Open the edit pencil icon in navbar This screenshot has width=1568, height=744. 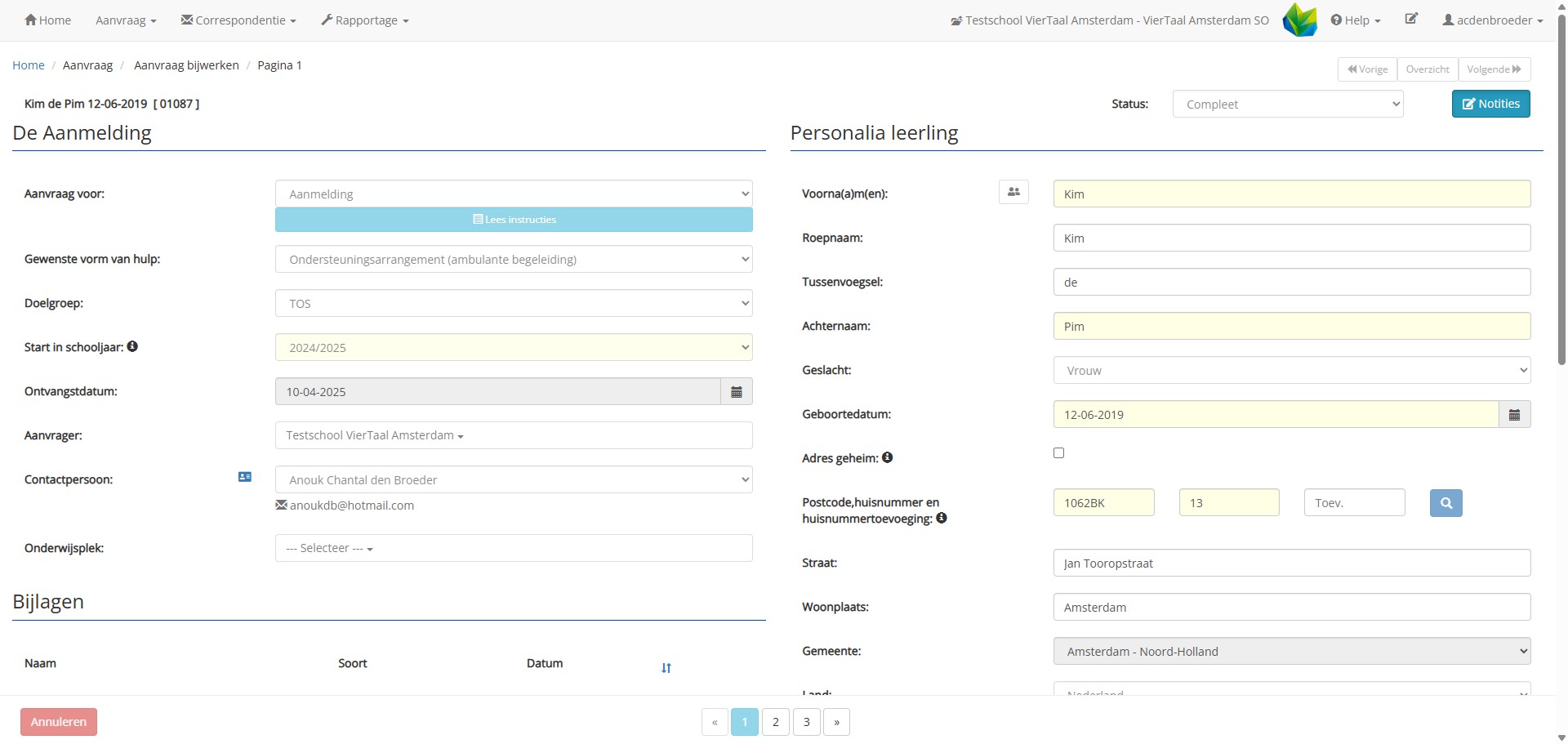[x=1411, y=19]
